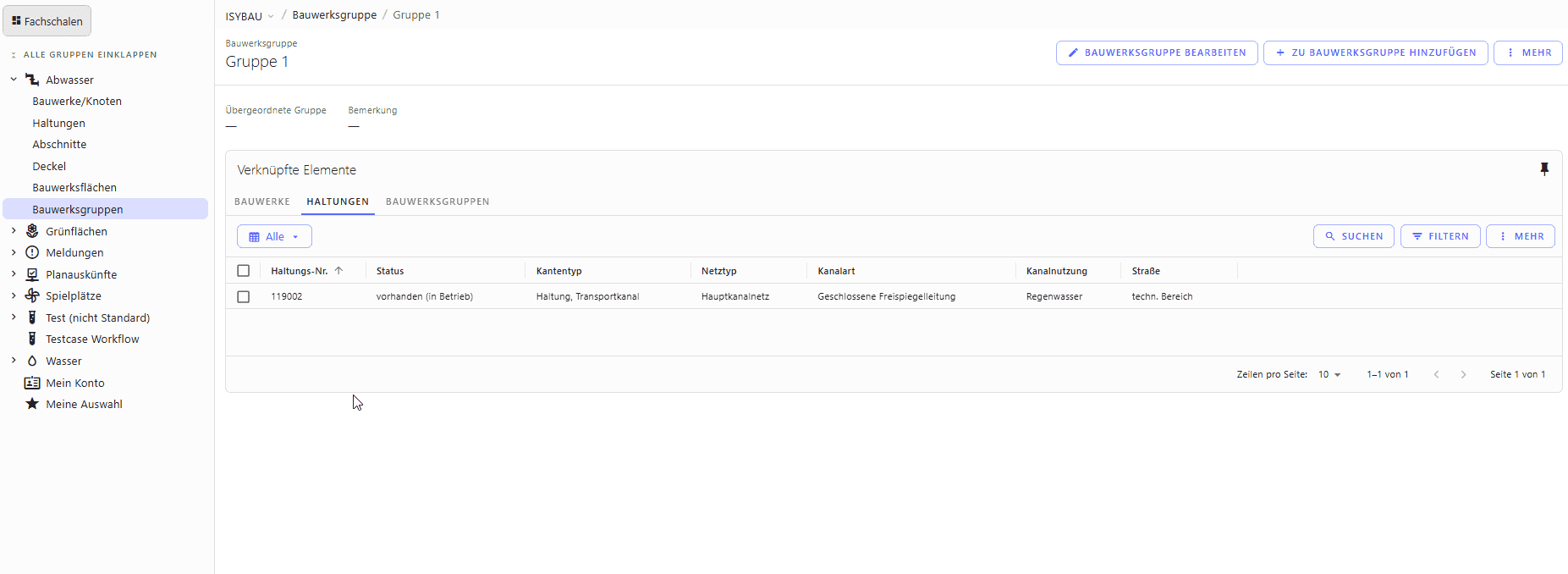Viewport: 1568px width, 574px height.
Task: Click the Filtern button
Action: 1440,236
